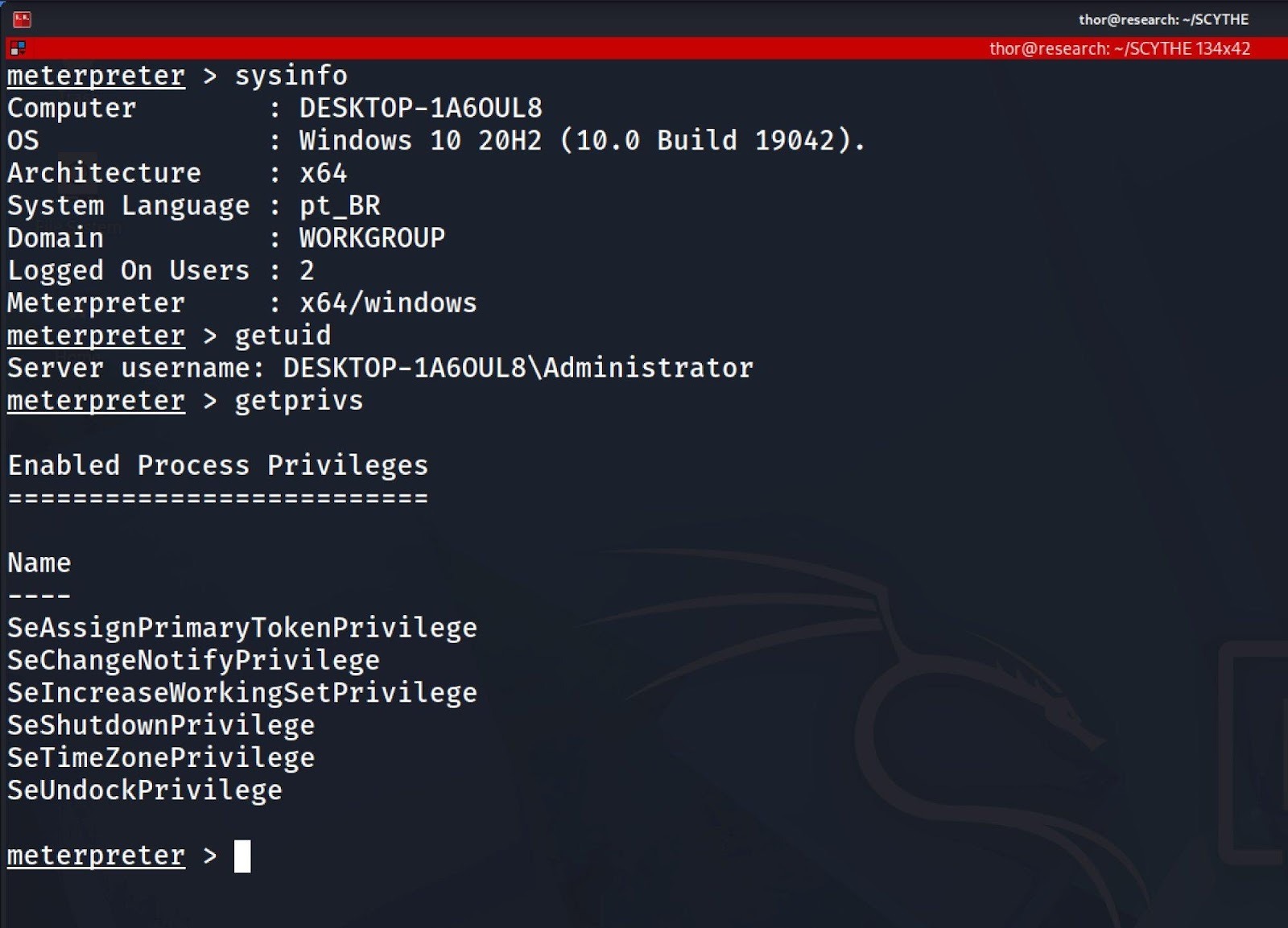Click the Windows 10 20H2 OS line
Screen dimensions: 1288x928
(581, 141)
